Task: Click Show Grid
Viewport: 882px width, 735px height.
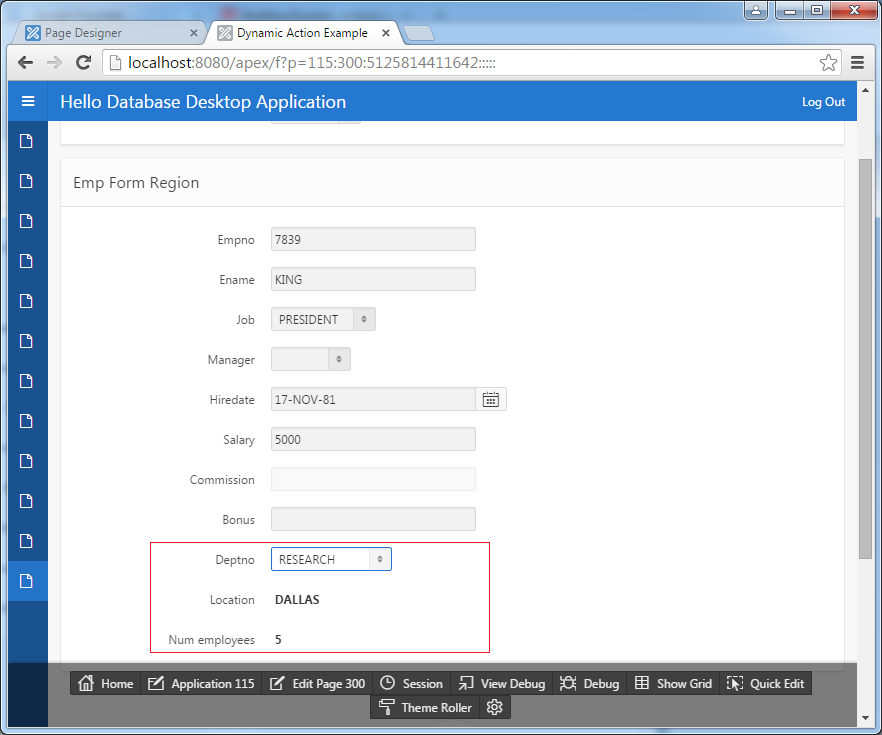Action: 673,683
